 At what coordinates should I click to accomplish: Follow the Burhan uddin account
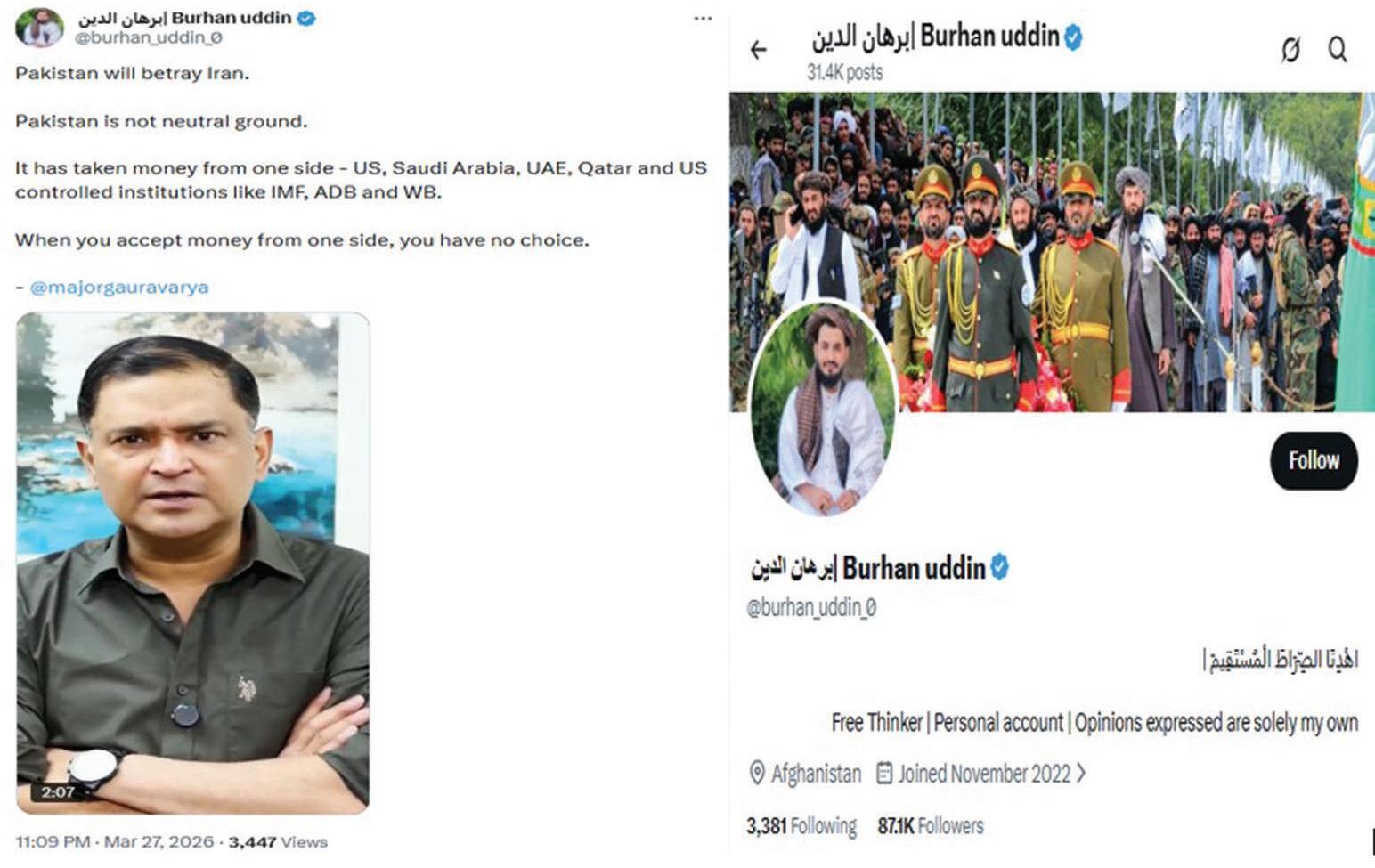tap(1314, 460)
